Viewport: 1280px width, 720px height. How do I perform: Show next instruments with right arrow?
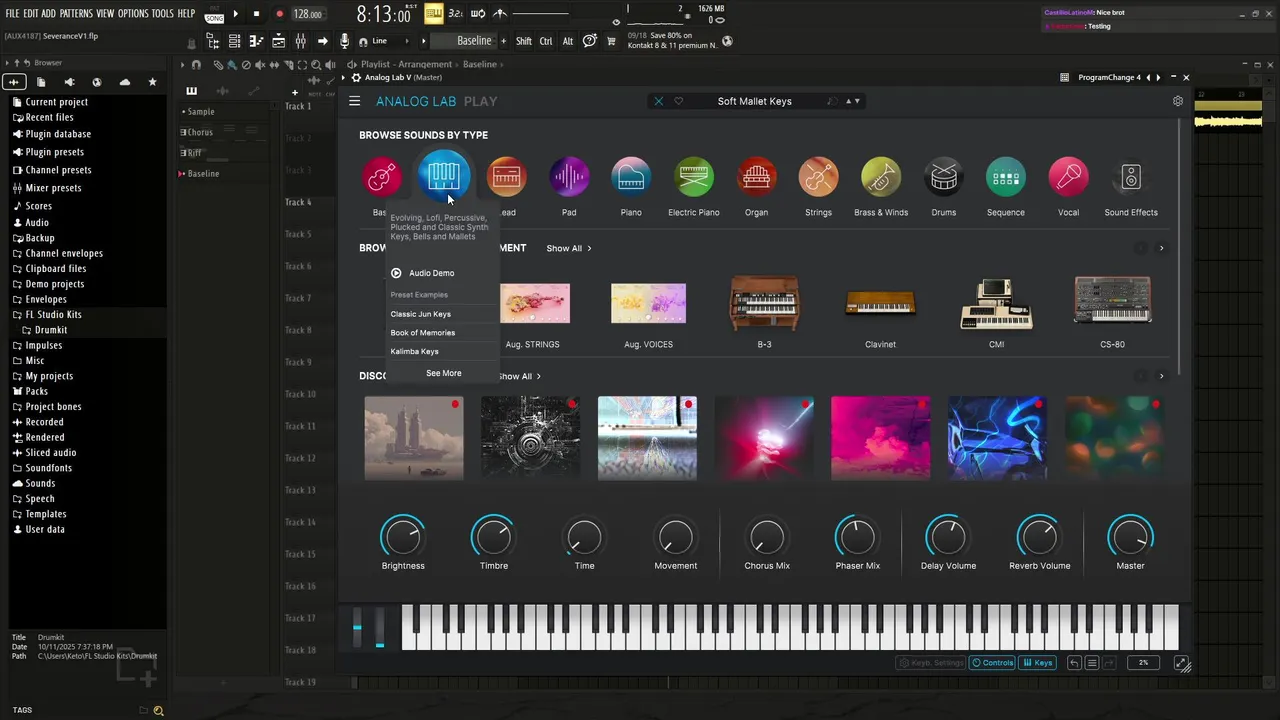1161,248
